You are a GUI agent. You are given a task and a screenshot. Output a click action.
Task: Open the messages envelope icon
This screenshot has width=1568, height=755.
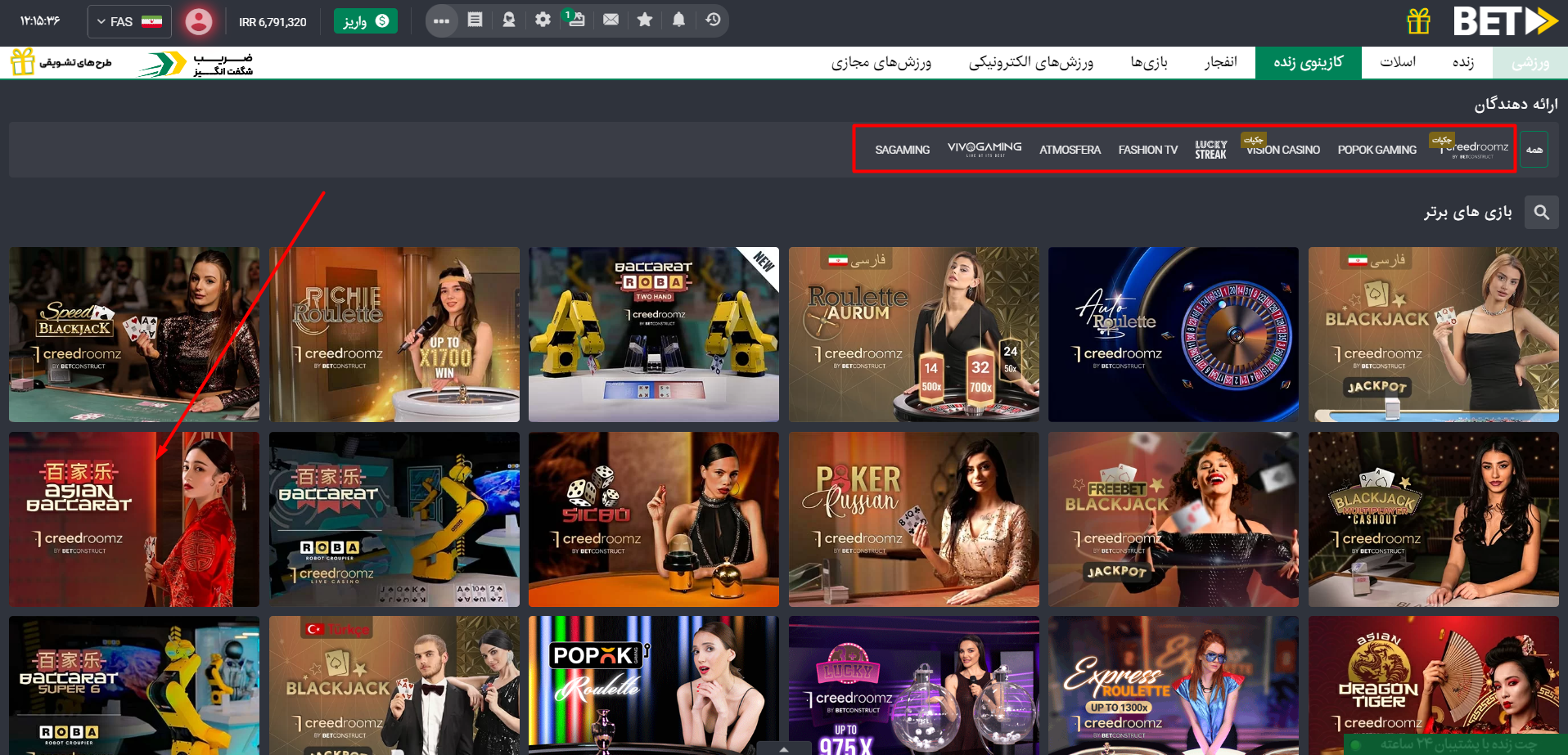pos(611,20)
